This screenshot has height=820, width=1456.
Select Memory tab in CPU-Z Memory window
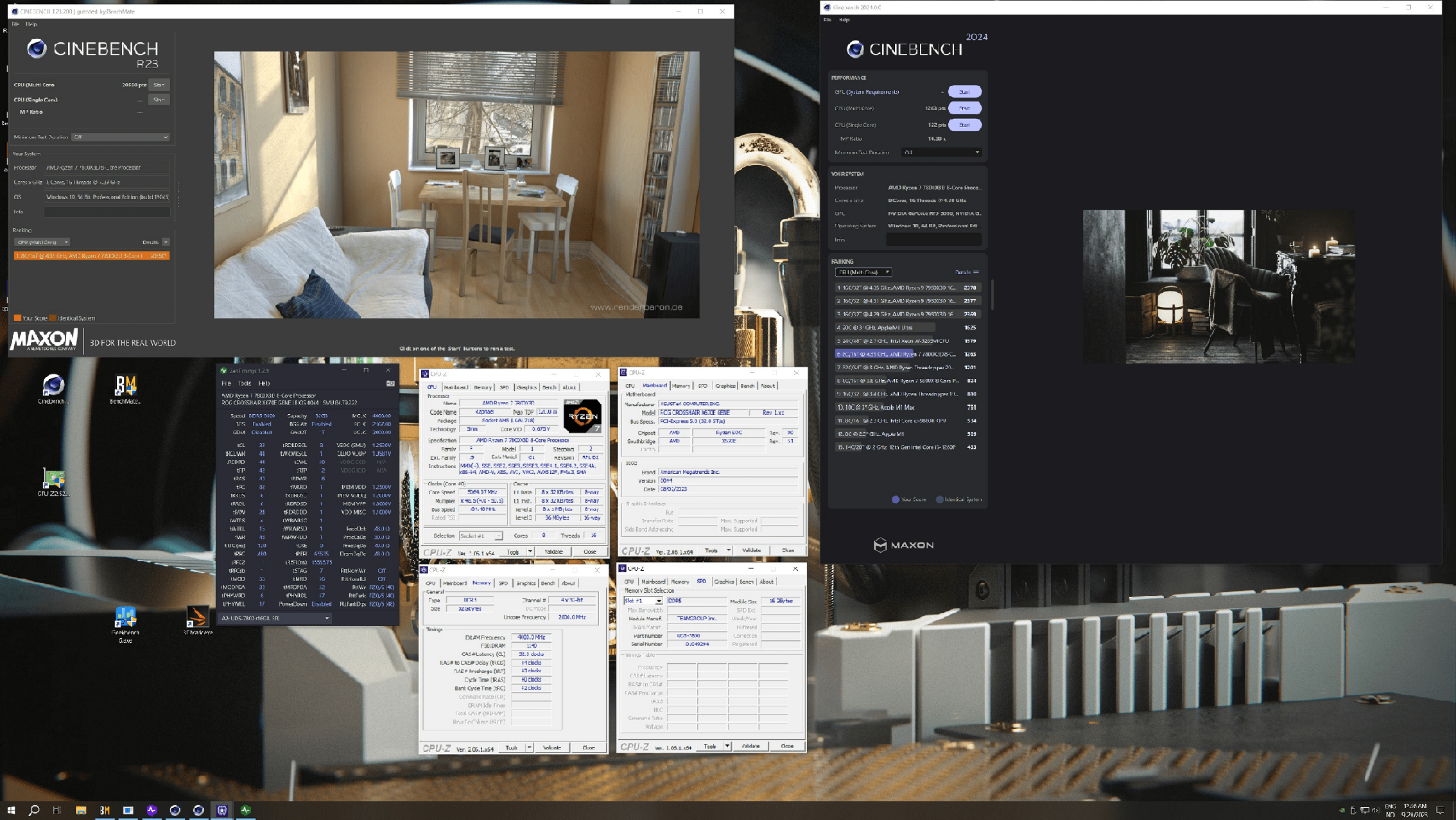(481, 583)
